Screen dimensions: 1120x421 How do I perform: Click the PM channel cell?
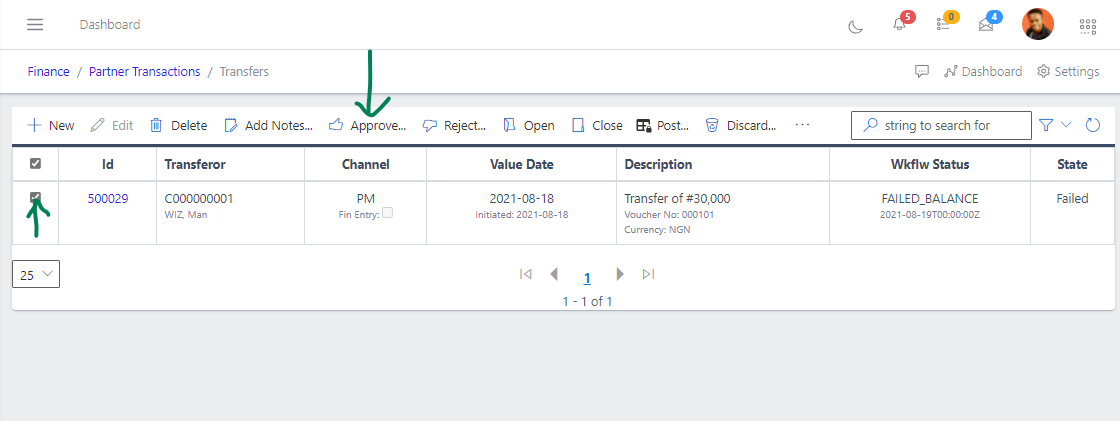click(x=366, y=199)
